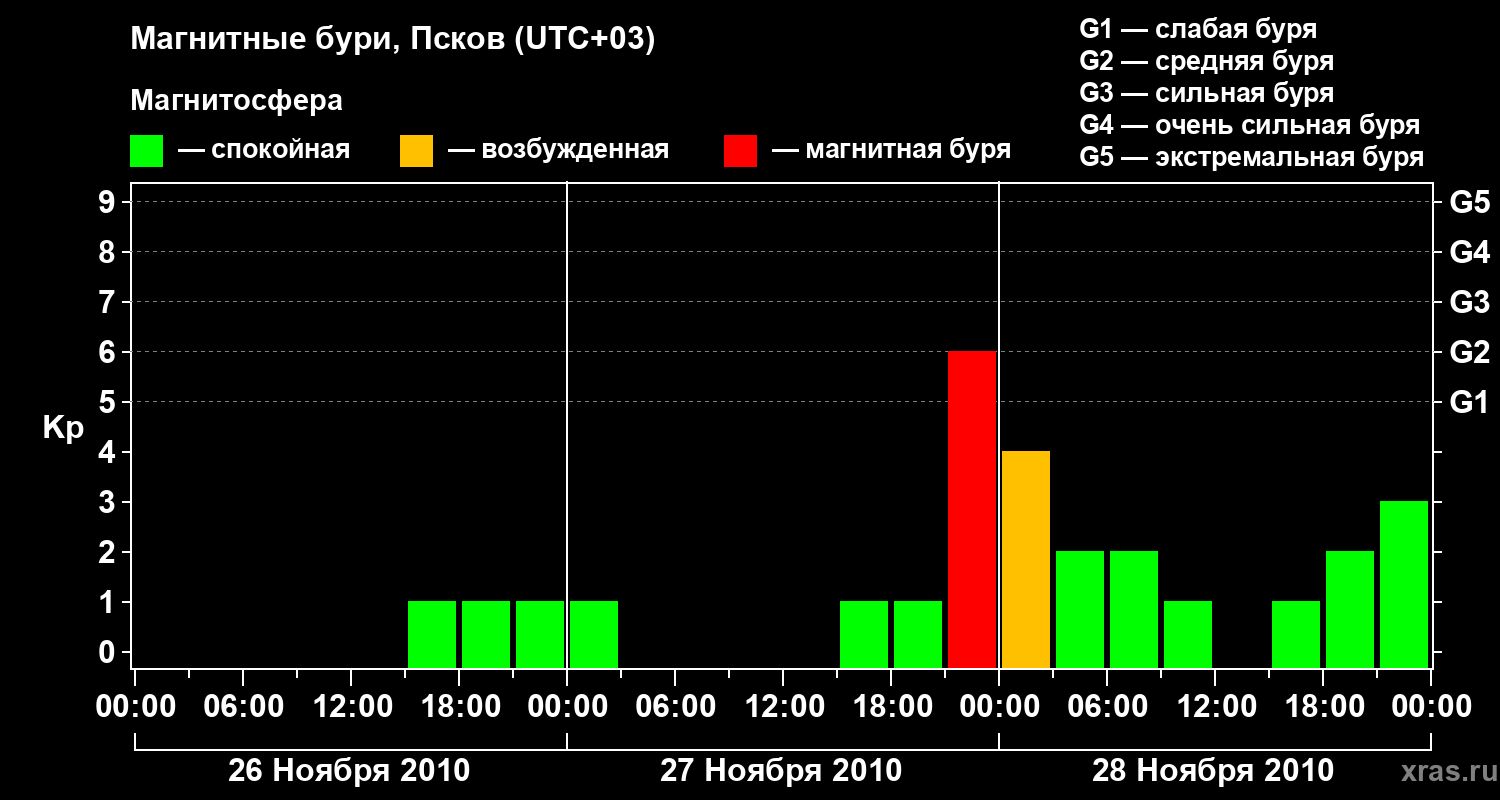Click the G3 tick label beside the Kp 7 gridline
The width and height of the screenshot is (1500, 800).
pyautogui.click(x=1470, y=302)
